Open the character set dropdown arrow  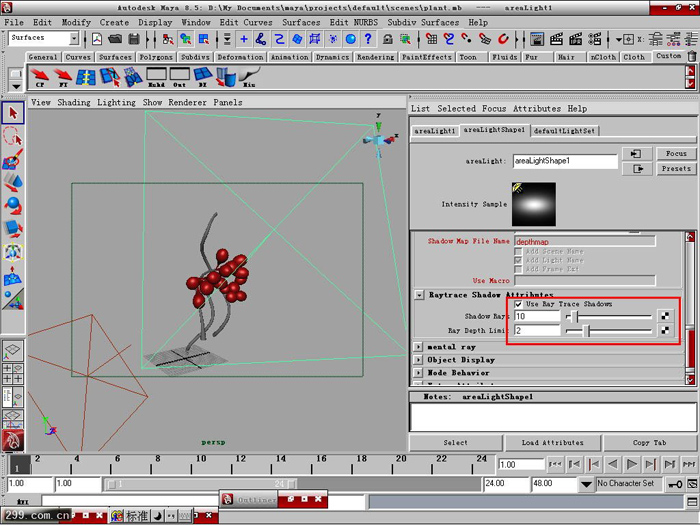tap(586, 484)
